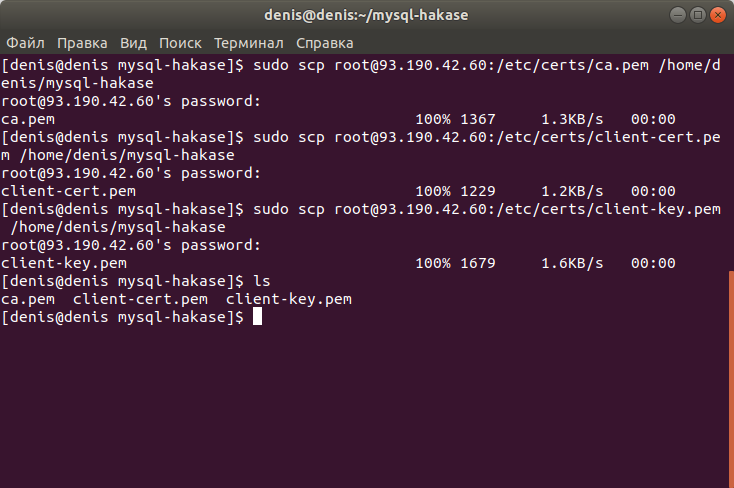Click the terminal cursor block at prompt

pos(257,317)
